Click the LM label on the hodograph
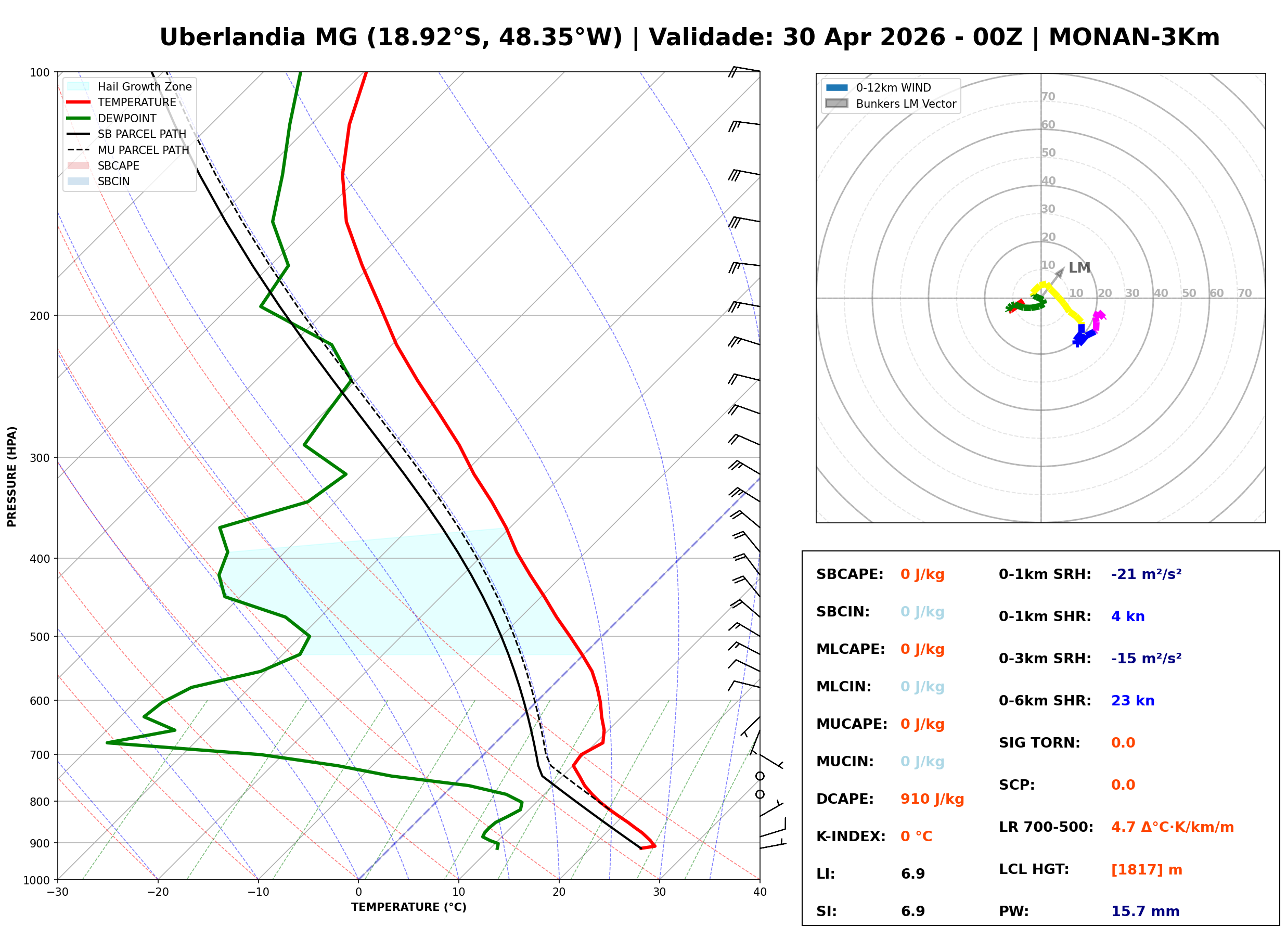This screenshot has width=1287, height=952. 1079,267
